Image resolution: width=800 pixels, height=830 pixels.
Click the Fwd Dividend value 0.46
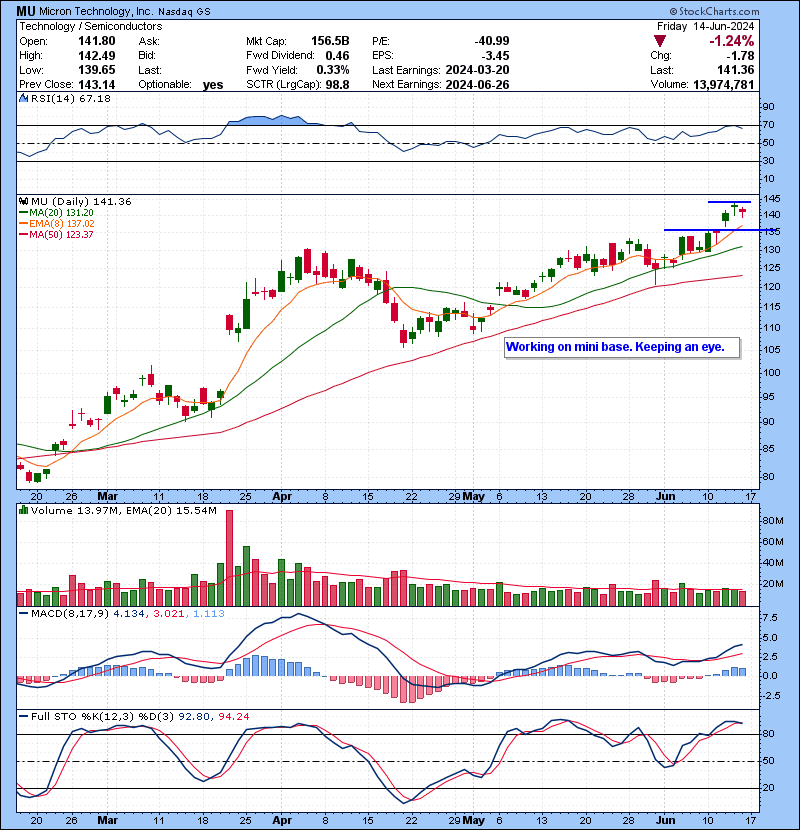(x=337, y=56)
